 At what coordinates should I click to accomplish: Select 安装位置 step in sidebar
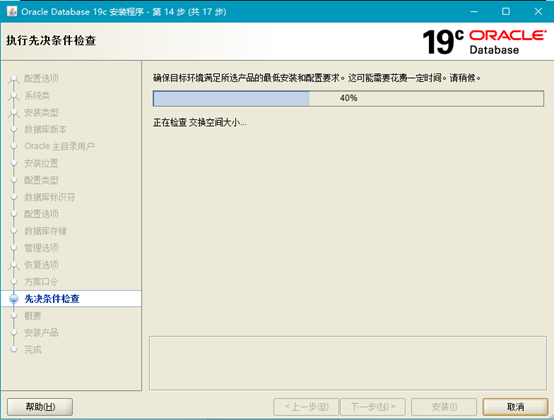coord(41,163)
